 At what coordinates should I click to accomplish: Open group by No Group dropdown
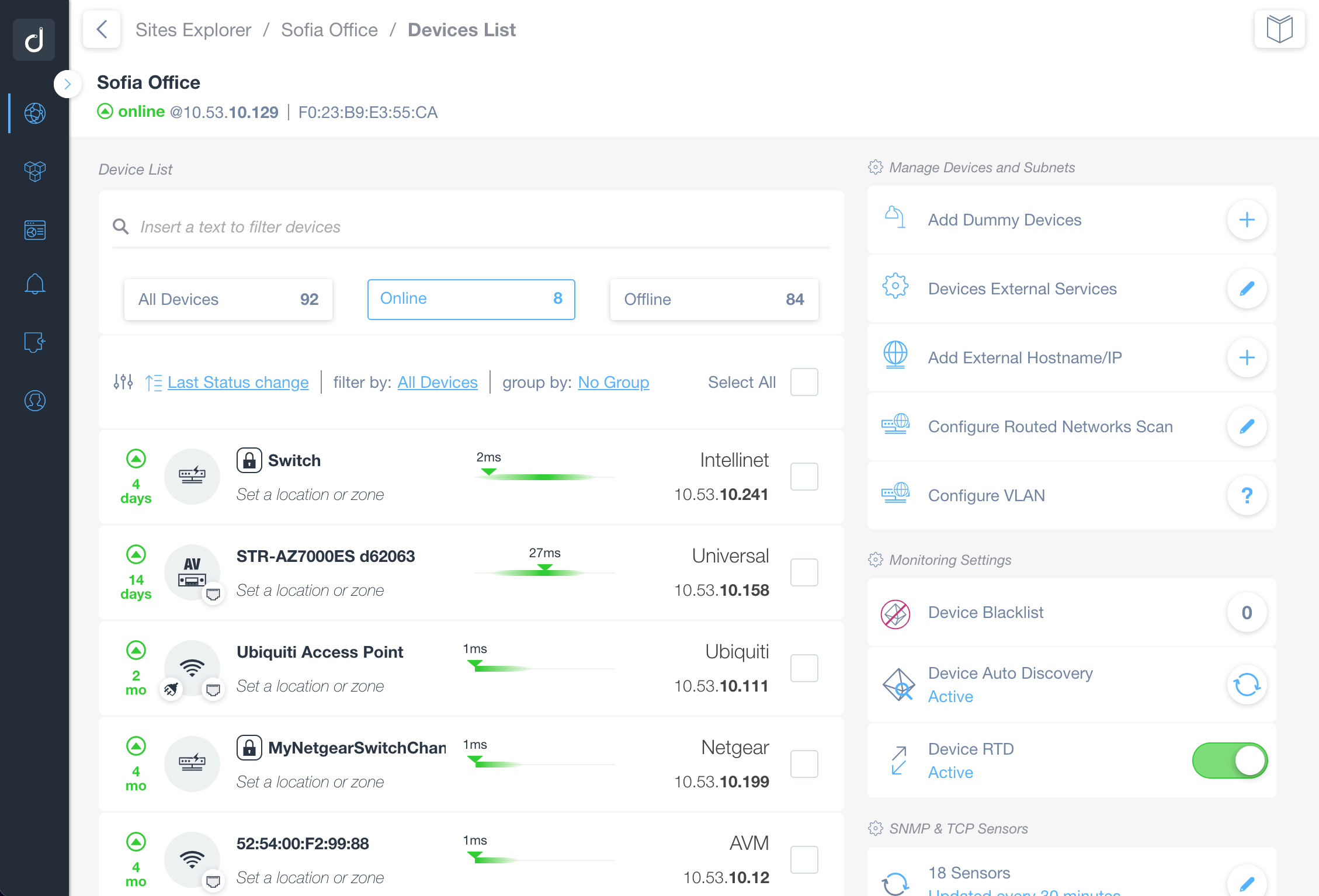click(613, 382)
